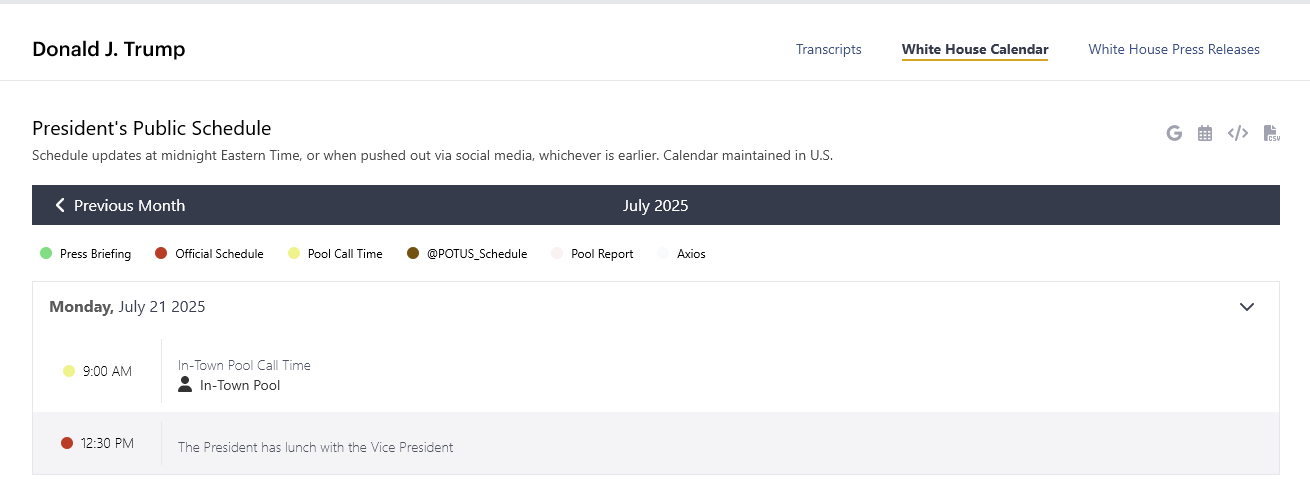Toggle Official Schedule red legend filter
Screen dimensions: 1310x491
click(x=161, y=254)
